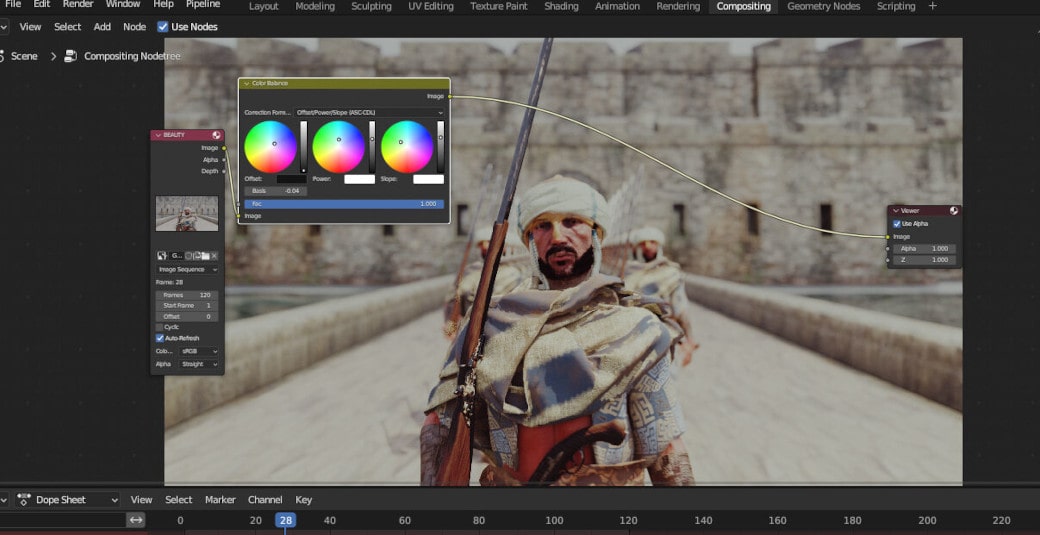
Task: Click the Fac slider in Color Balance
Action: pos(344,204)
